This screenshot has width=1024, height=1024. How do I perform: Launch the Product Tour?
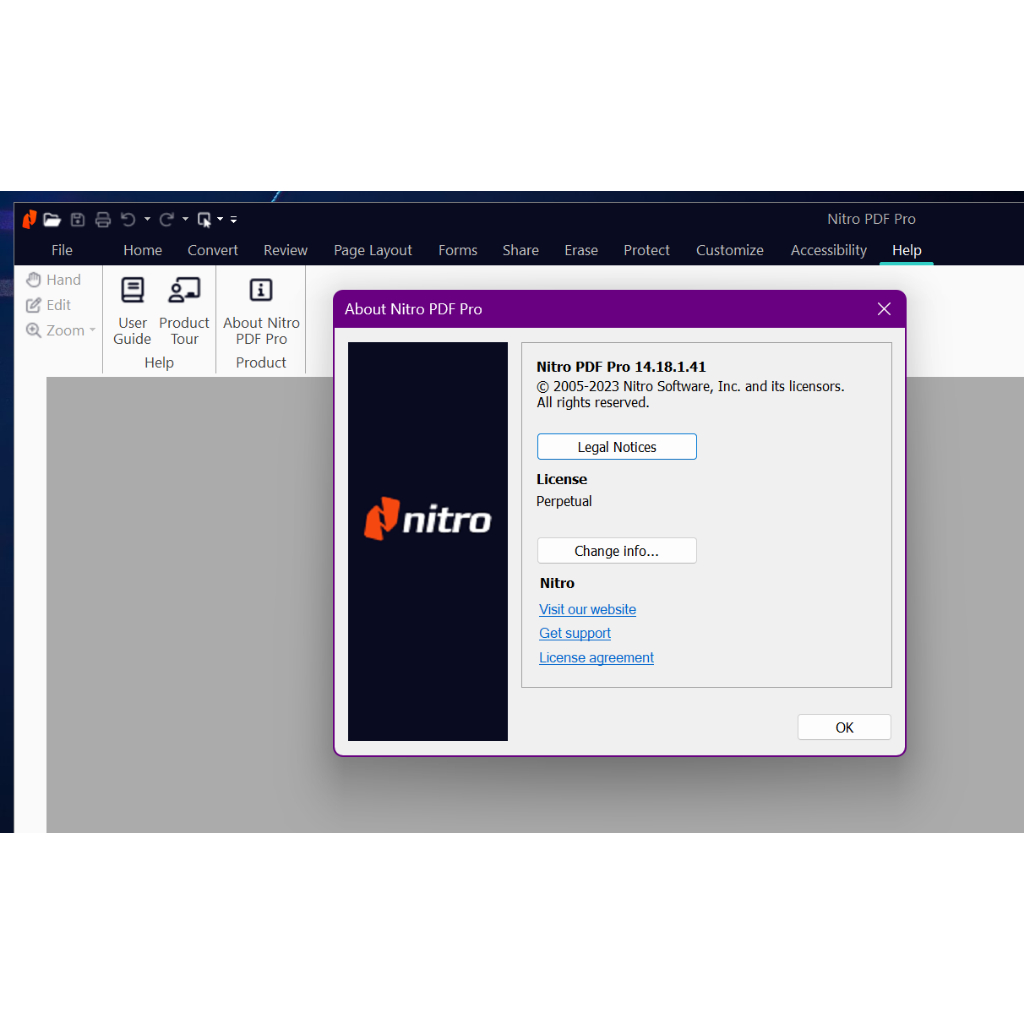click(184, 310)
